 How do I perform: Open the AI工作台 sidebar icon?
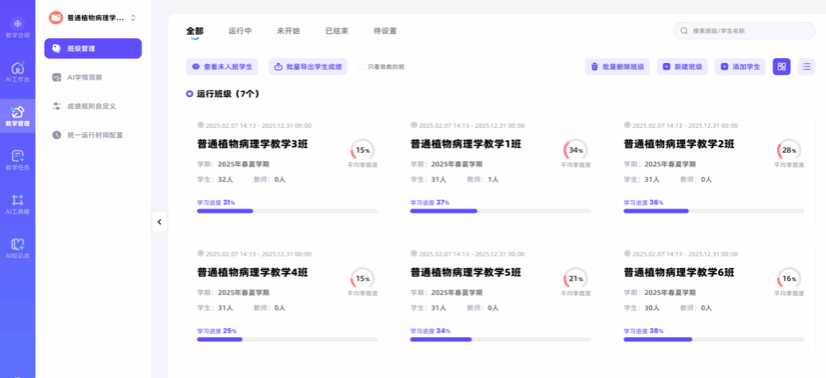[17, 72]
